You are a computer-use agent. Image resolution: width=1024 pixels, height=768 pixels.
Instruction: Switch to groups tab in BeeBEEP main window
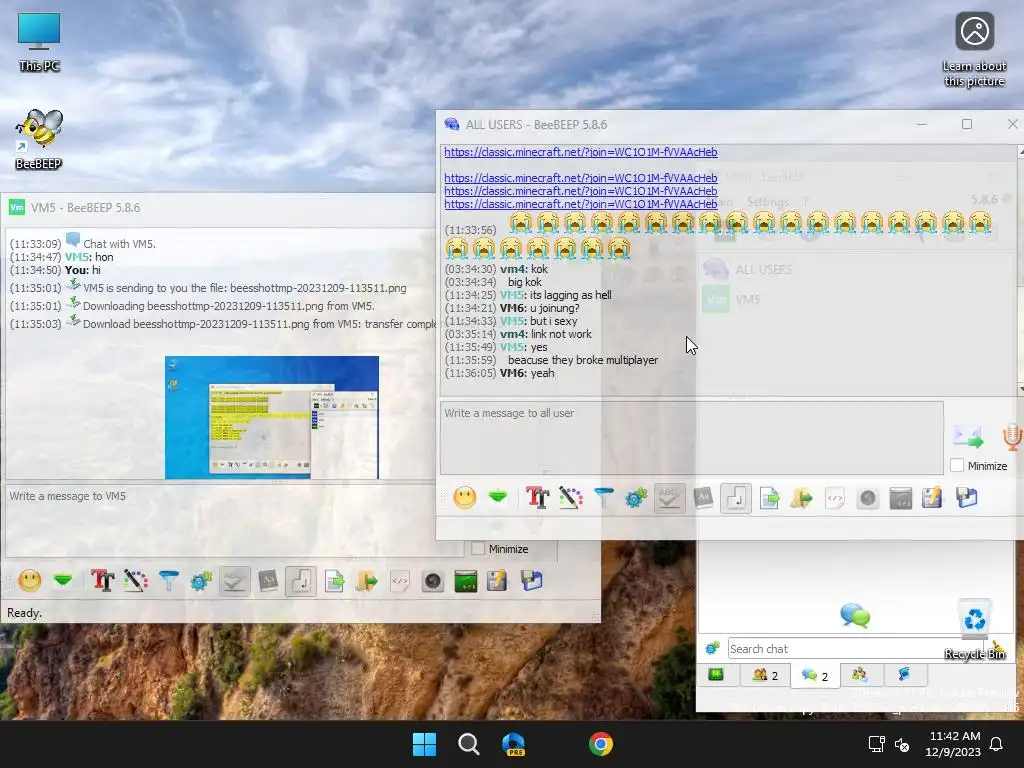click(x=860, y=675)
